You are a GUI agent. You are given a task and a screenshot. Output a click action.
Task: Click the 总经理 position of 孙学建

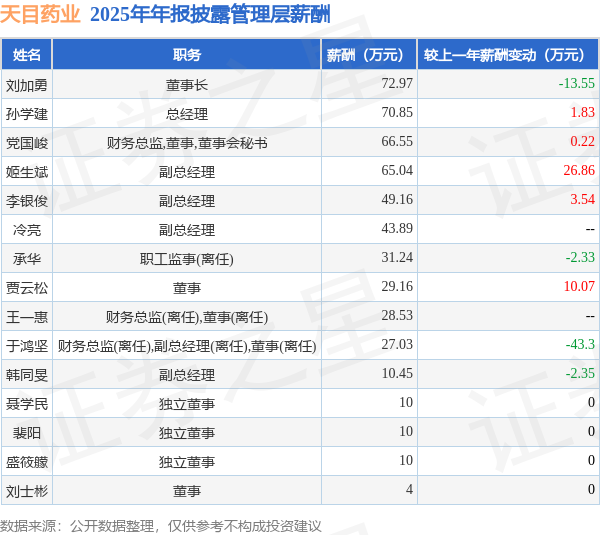[187, 113]
